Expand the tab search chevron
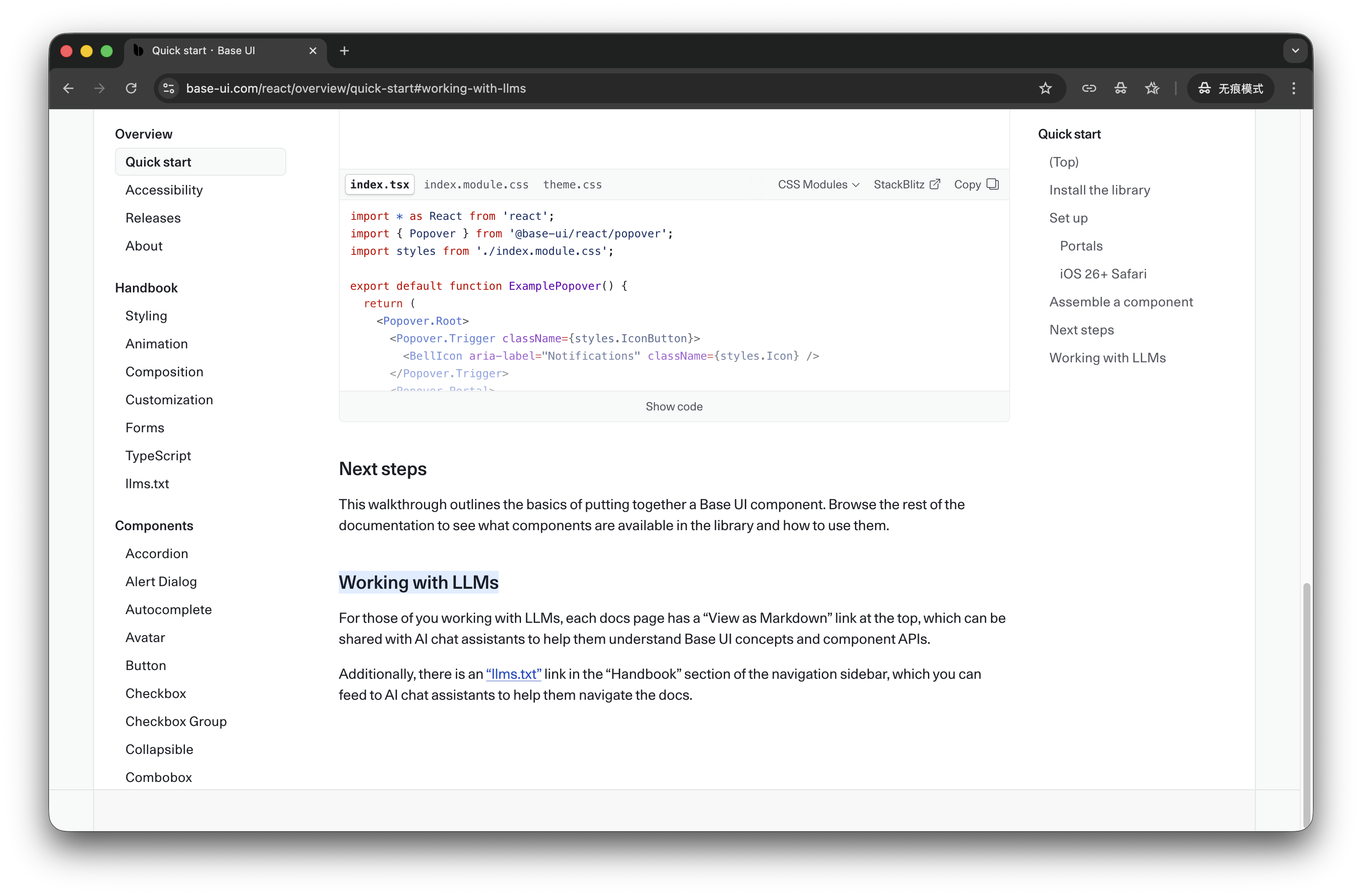This screenshot has height=896, width=1362. 1295,51
